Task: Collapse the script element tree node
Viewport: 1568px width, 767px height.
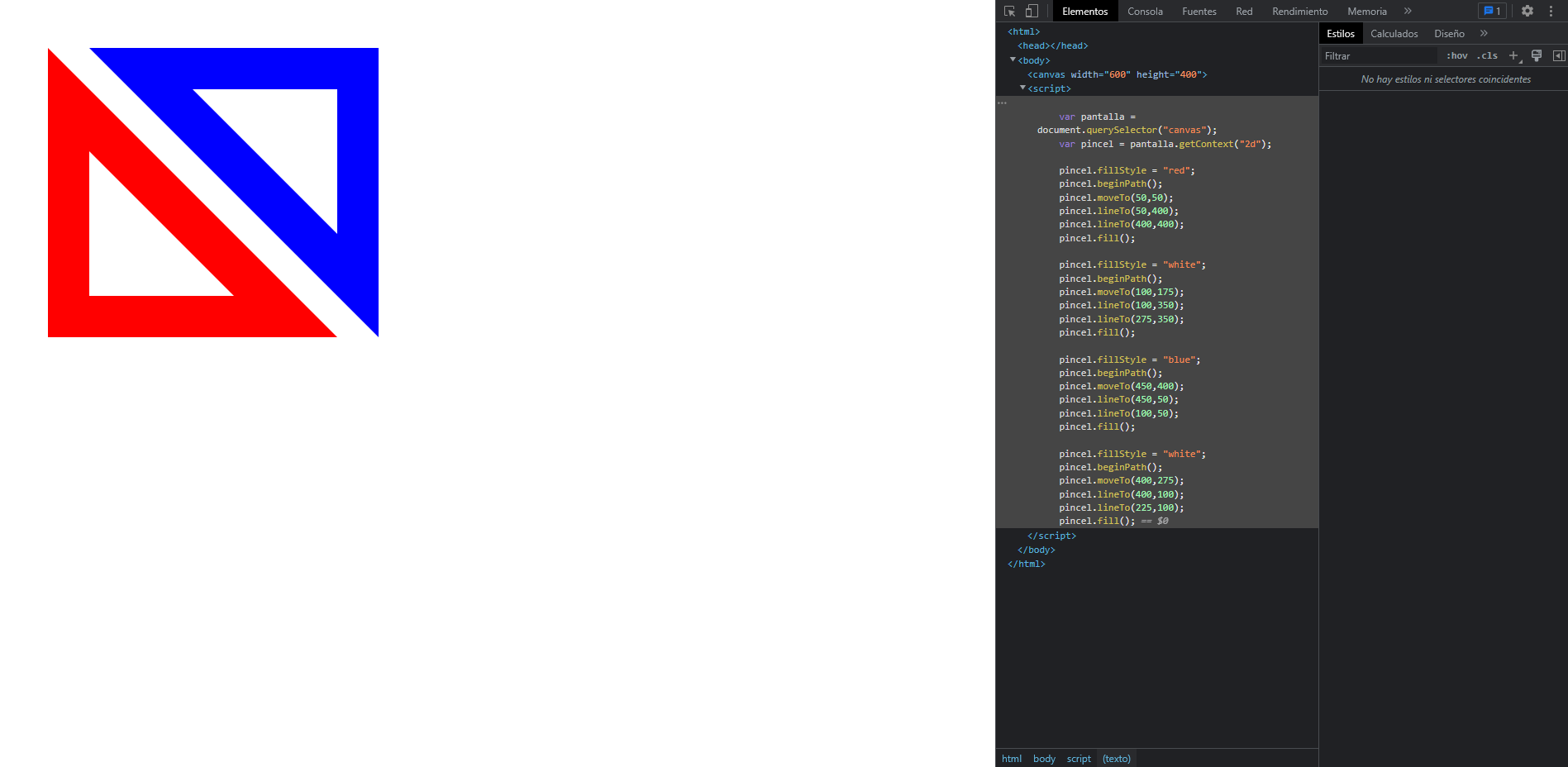Action: point(1022,88)
